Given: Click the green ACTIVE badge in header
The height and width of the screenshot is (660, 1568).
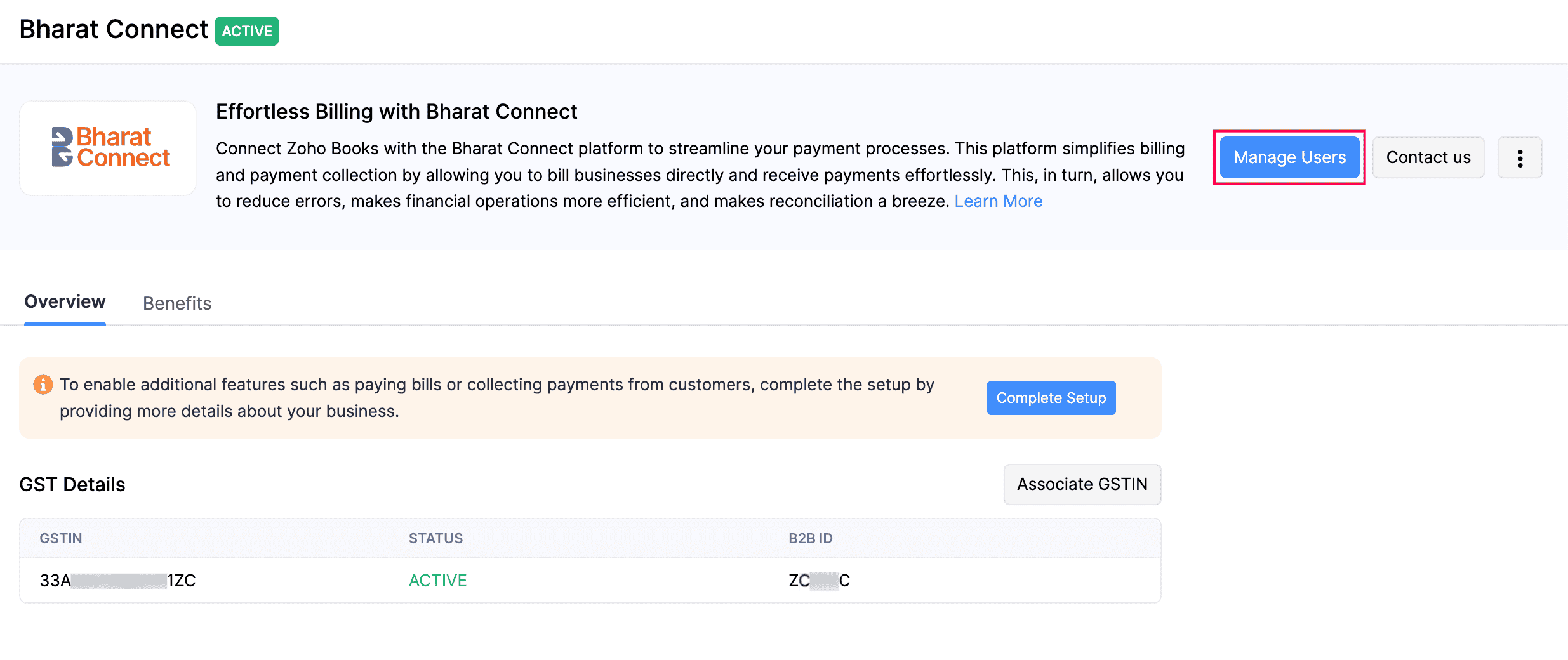Looking at the screenshot, I should pyautogui.click(x=247, y=30).
